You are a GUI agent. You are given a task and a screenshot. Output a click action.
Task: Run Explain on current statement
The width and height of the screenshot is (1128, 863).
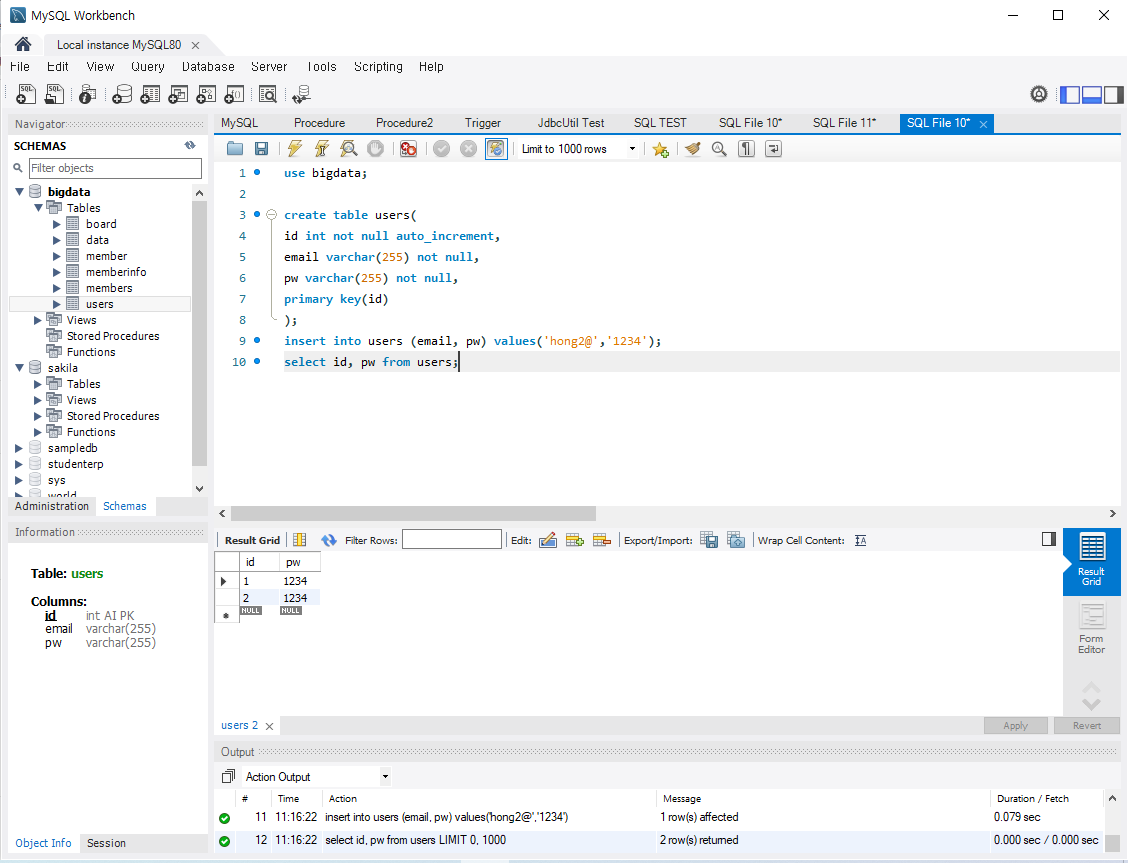tap(349, 149)
